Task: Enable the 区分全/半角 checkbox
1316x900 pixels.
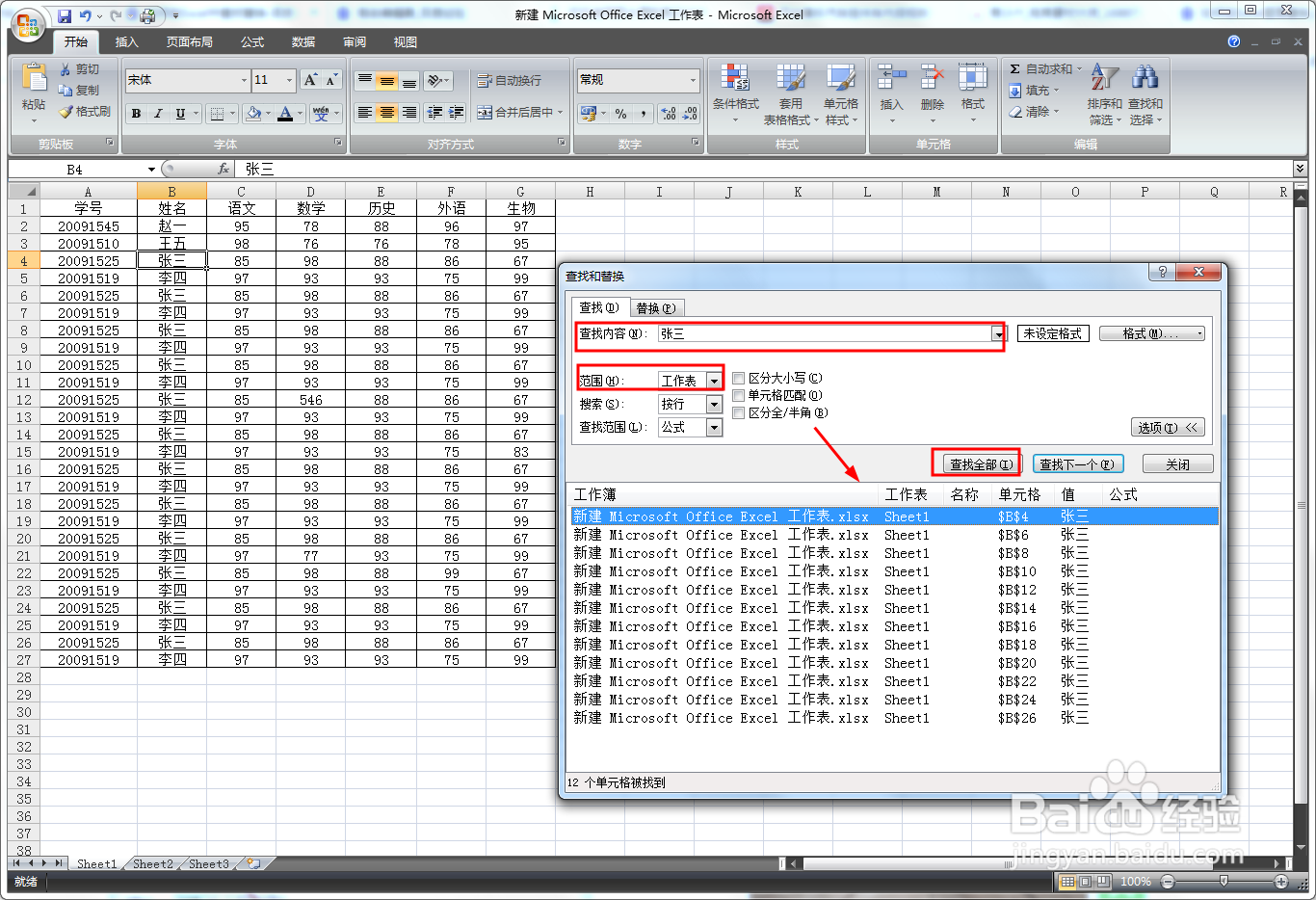Action: tap(739, 412)
